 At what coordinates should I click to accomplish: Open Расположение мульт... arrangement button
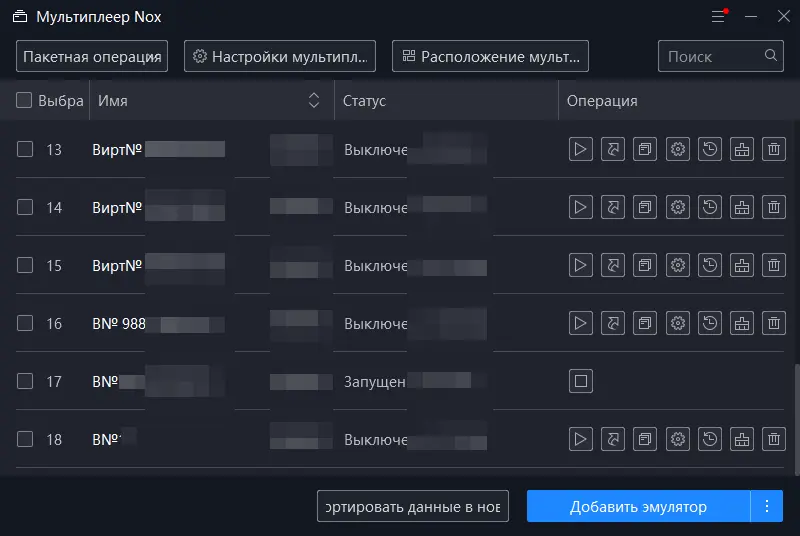point(490,56)
